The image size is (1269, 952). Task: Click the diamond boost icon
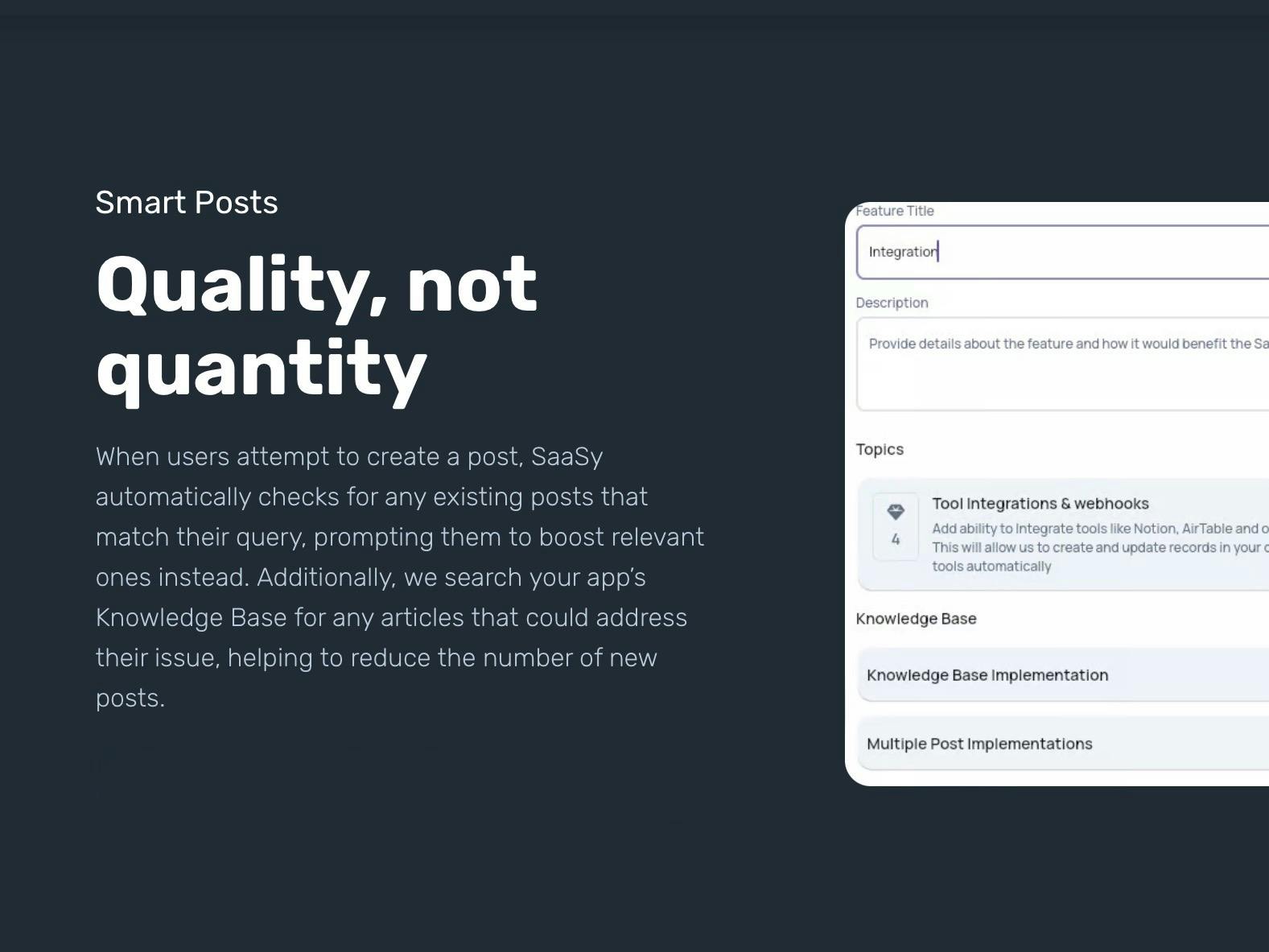896,512
